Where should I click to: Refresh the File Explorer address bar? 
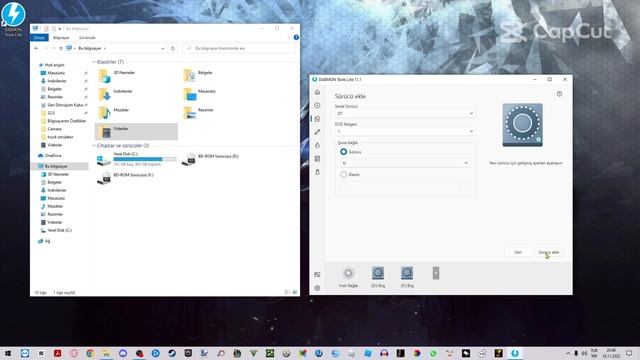pos(173,48)
